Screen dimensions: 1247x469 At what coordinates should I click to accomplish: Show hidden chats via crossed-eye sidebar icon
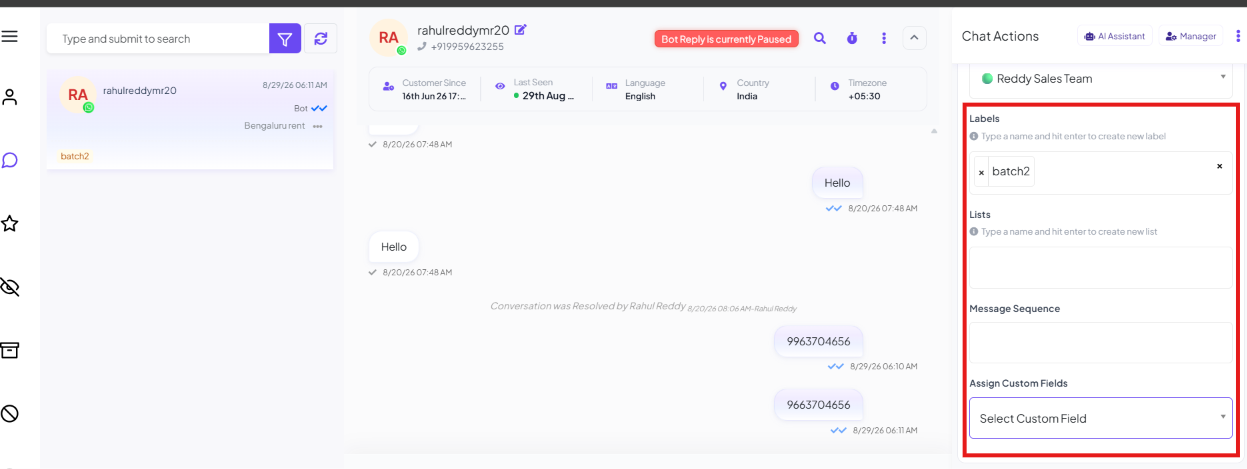click(10, 287)
